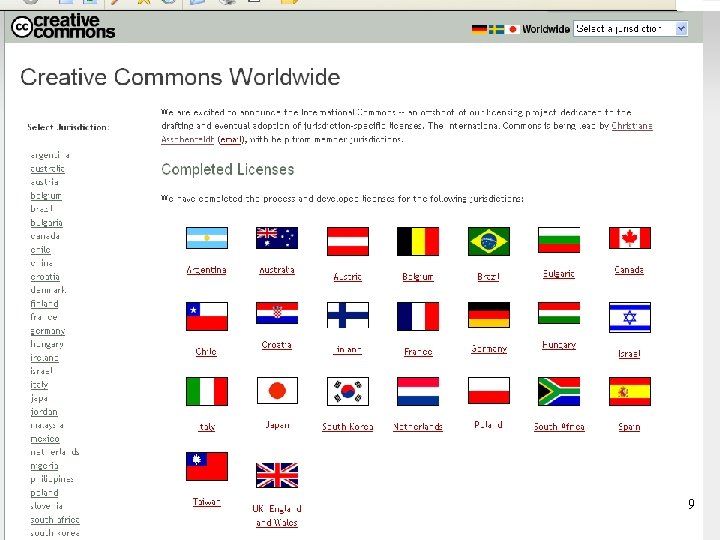Open the South Korea link under flag
Viewport: 720px width, 540px height.
pyautogui.click(x=348, y=427)
